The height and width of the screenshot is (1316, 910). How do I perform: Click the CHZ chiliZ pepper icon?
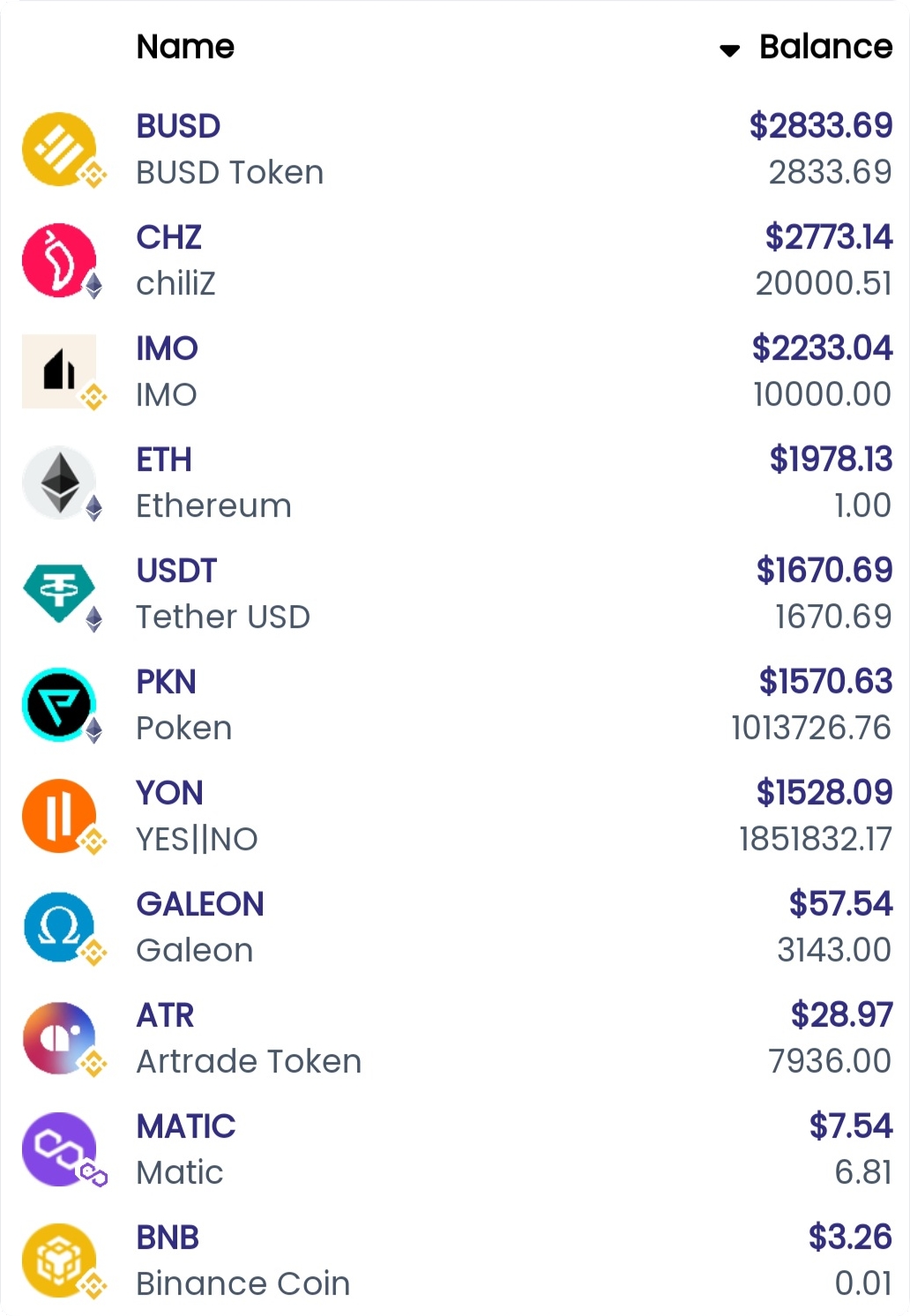[59, 260]
